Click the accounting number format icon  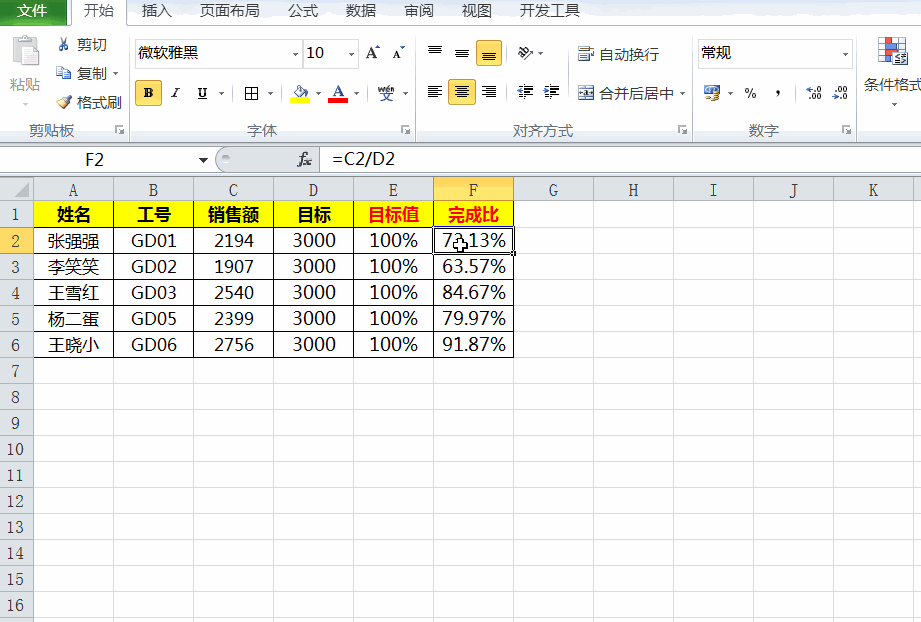pos(712,93)
